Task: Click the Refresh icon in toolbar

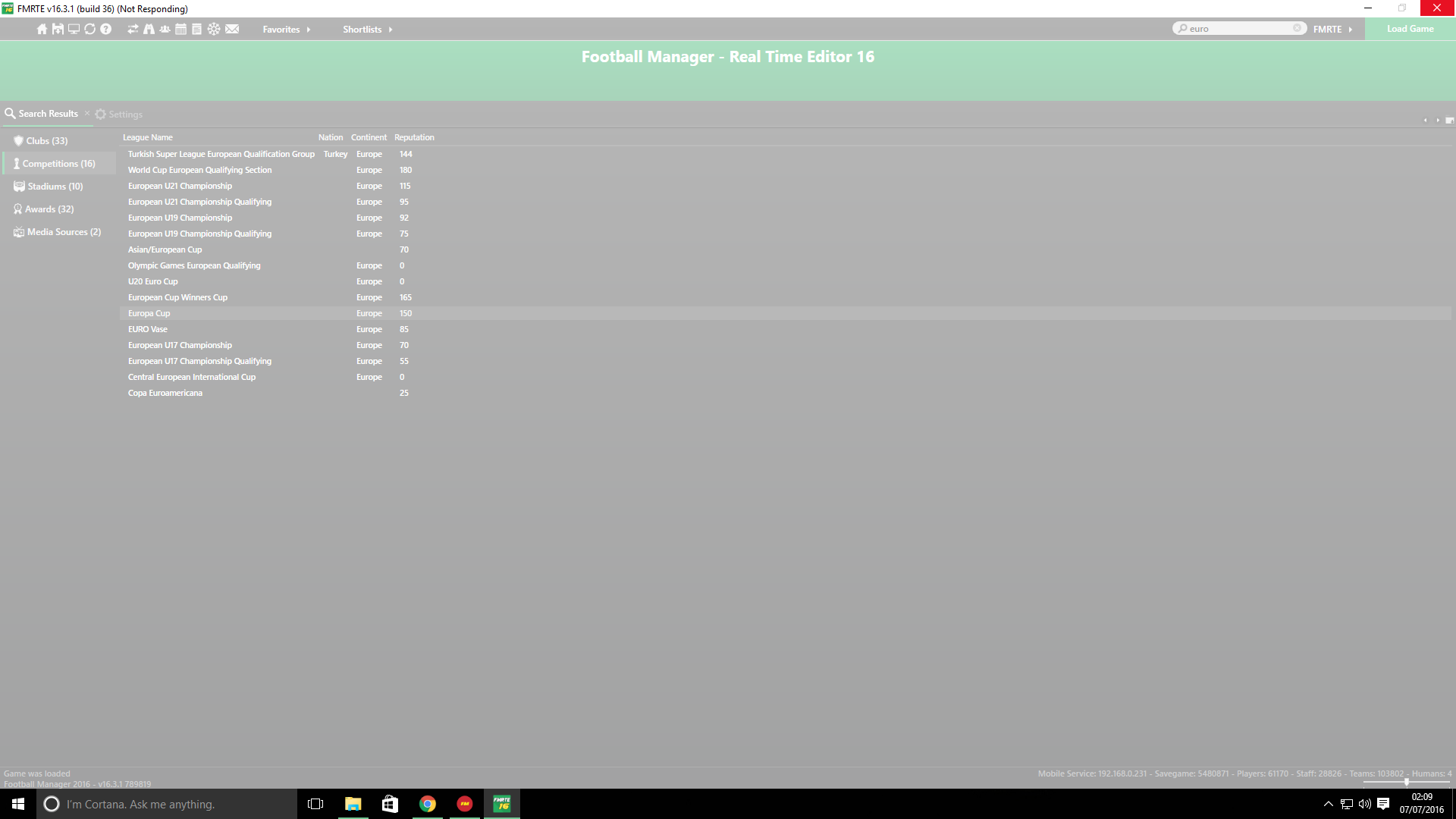Action: 89,29
